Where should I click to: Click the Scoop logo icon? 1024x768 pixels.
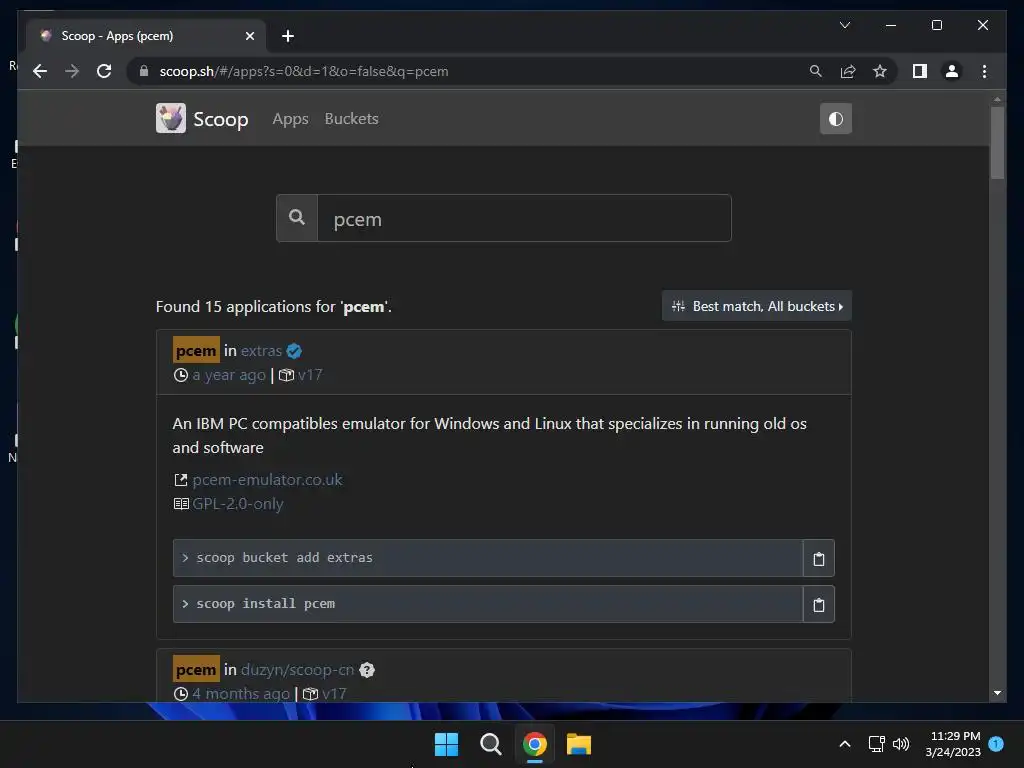(170, 118)
